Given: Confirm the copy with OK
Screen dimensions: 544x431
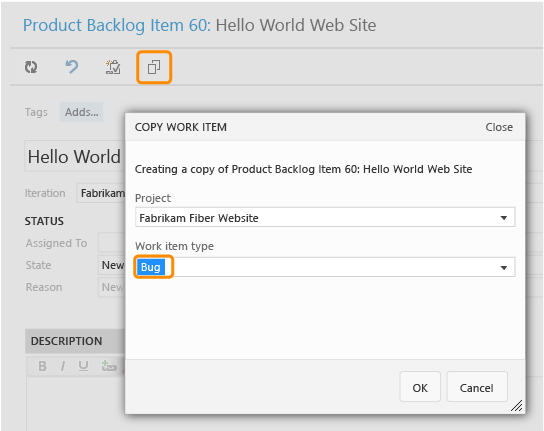Looking at the screenshot, I should pos(420,387).
